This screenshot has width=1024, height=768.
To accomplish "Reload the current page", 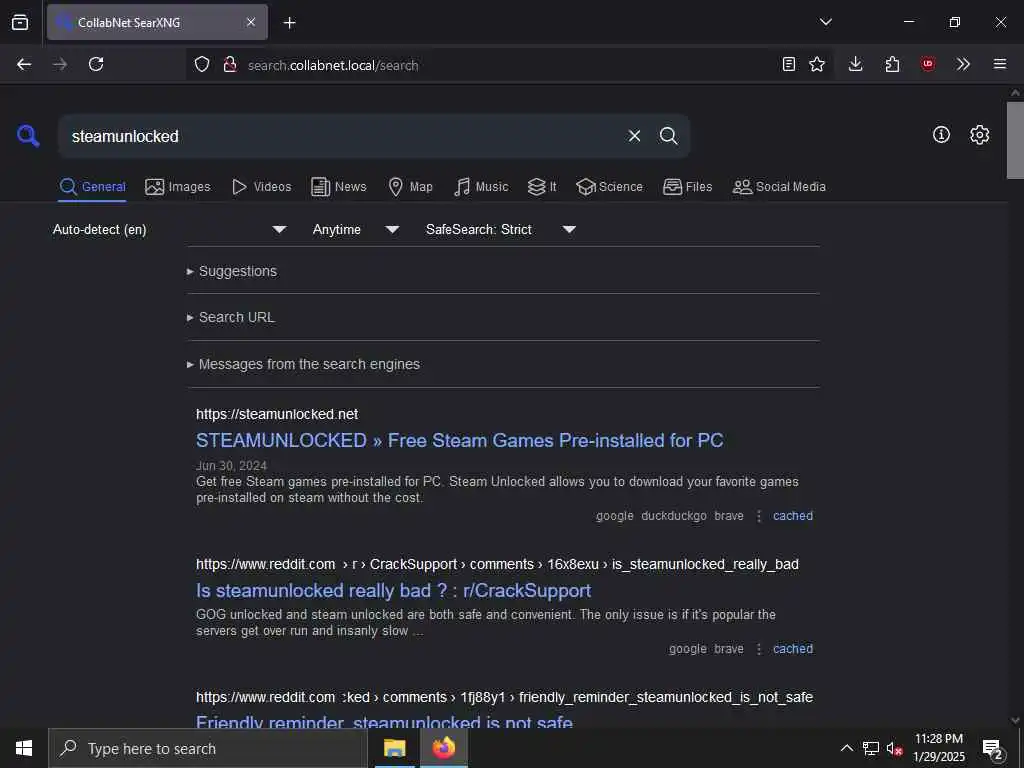I will click(x=96, y=64).
